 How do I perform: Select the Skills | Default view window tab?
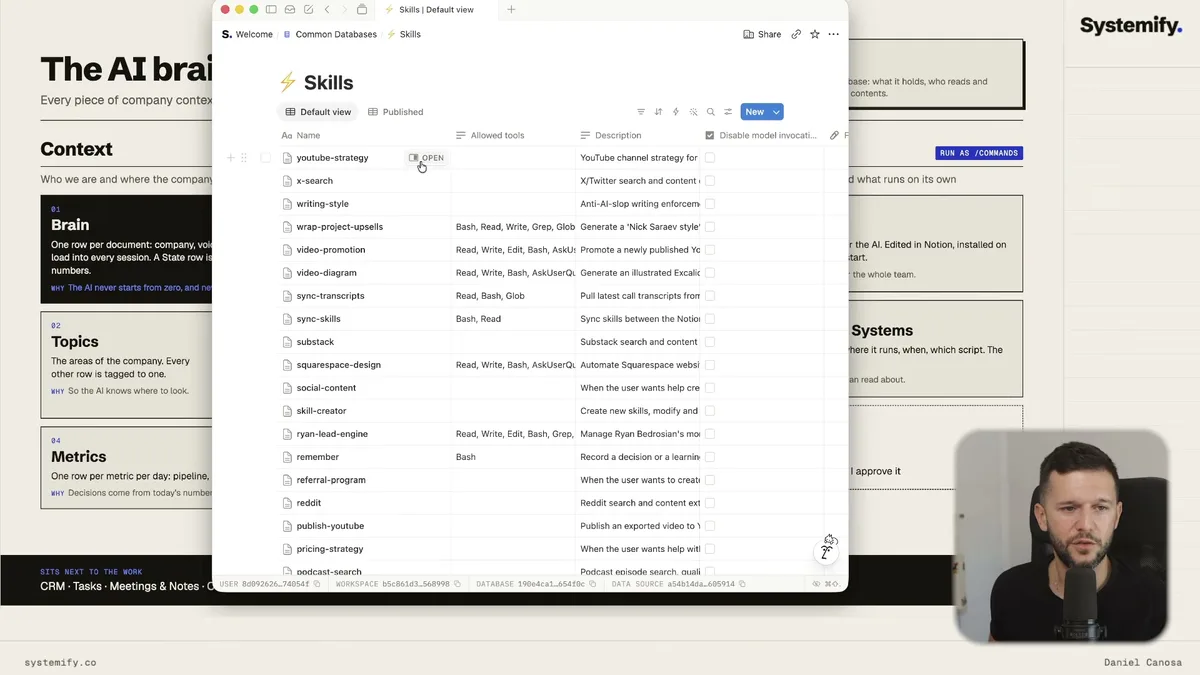(437, 10)
